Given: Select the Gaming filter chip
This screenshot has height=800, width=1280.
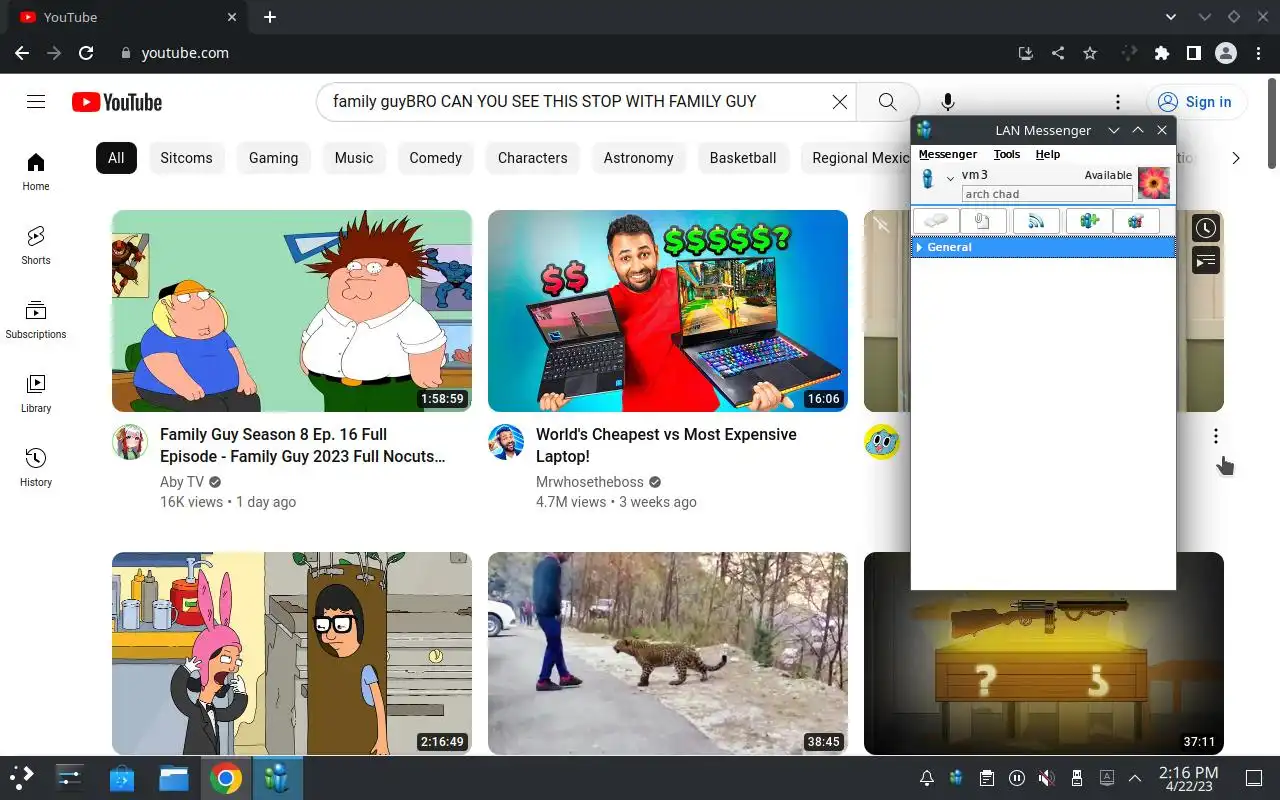Looking at the screenshot, I should [274, 158].
